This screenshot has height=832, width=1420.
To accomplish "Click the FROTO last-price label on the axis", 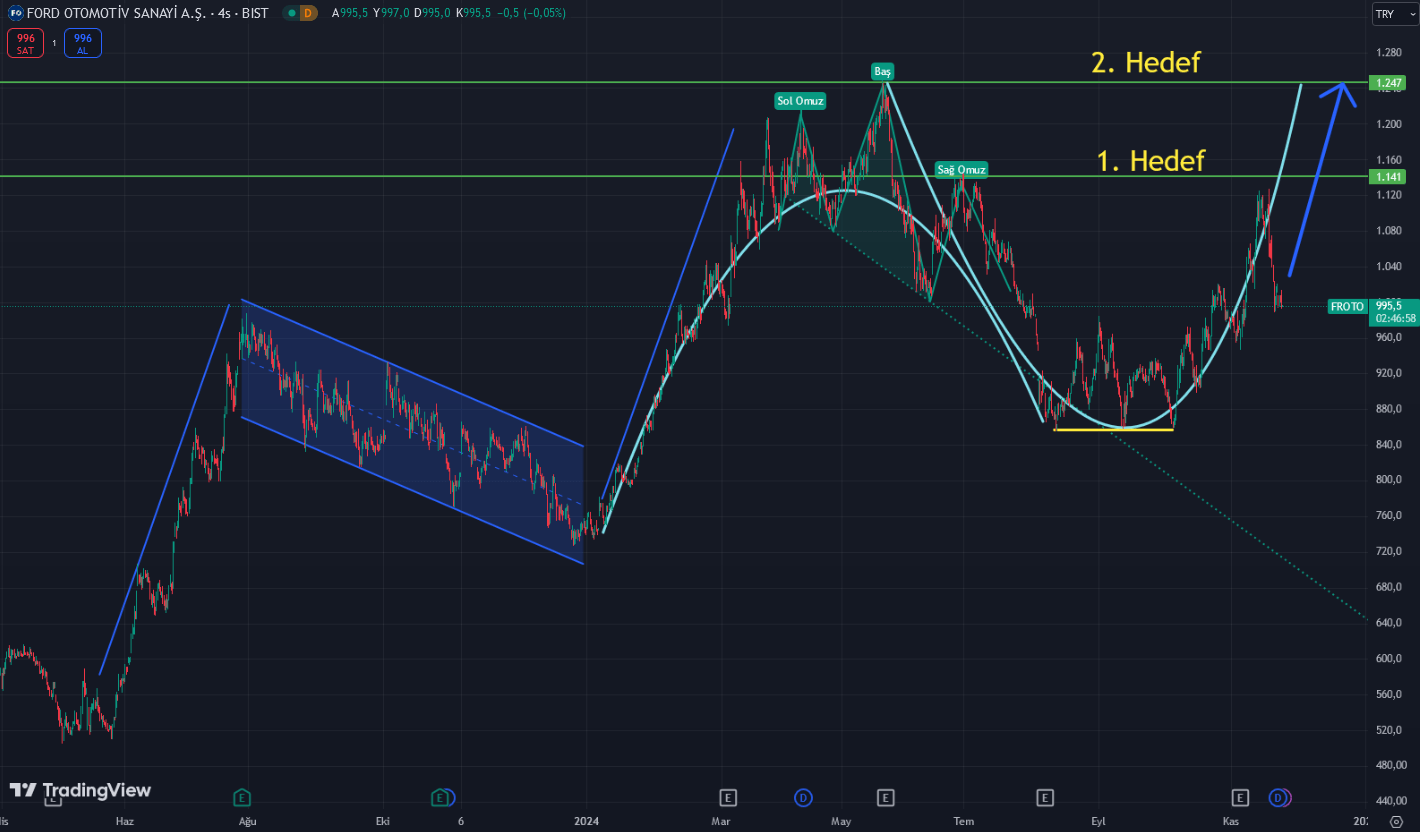I will pyautogui.click(x=1346, y=307).
